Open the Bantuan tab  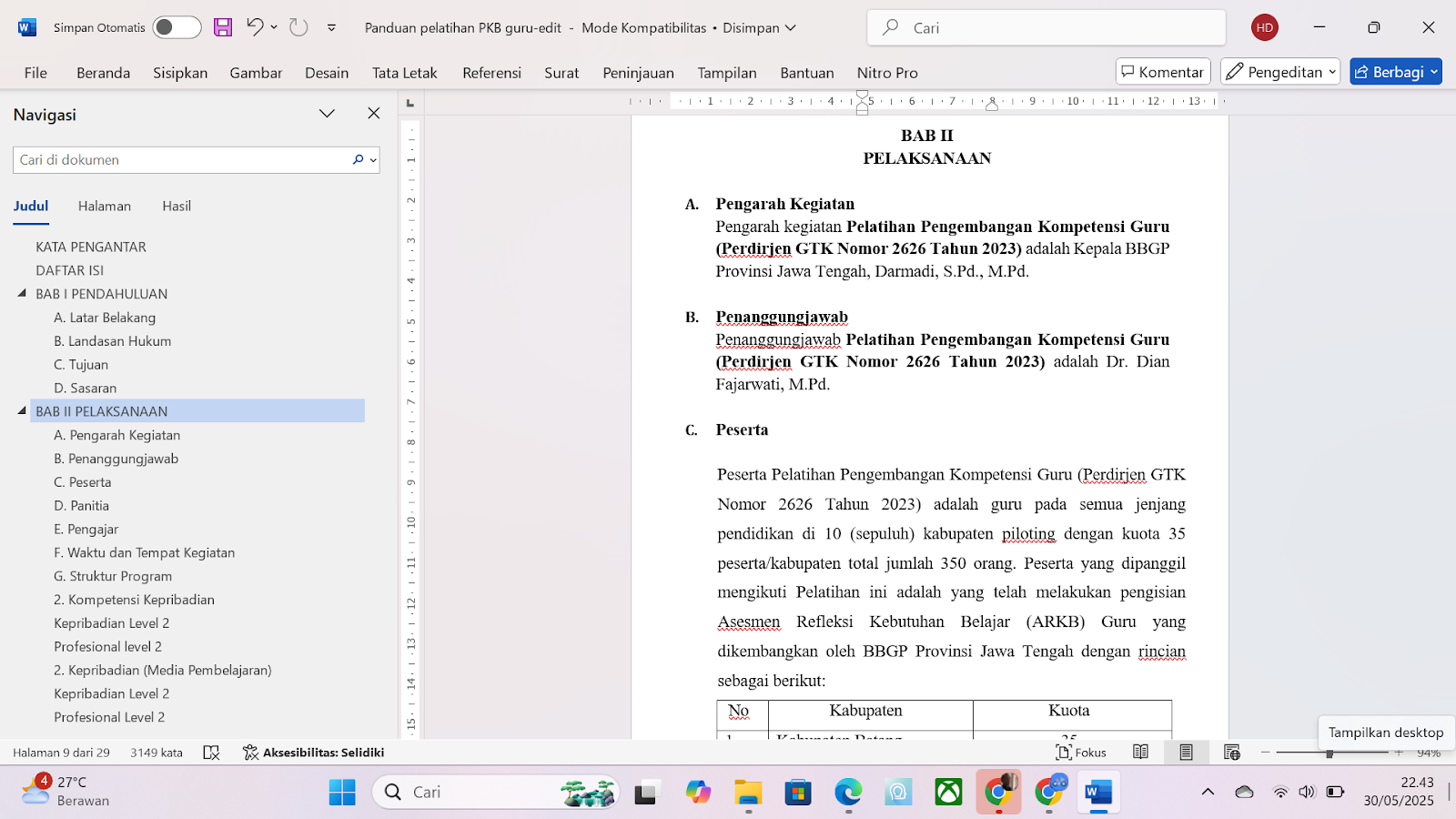click(806, 73)
